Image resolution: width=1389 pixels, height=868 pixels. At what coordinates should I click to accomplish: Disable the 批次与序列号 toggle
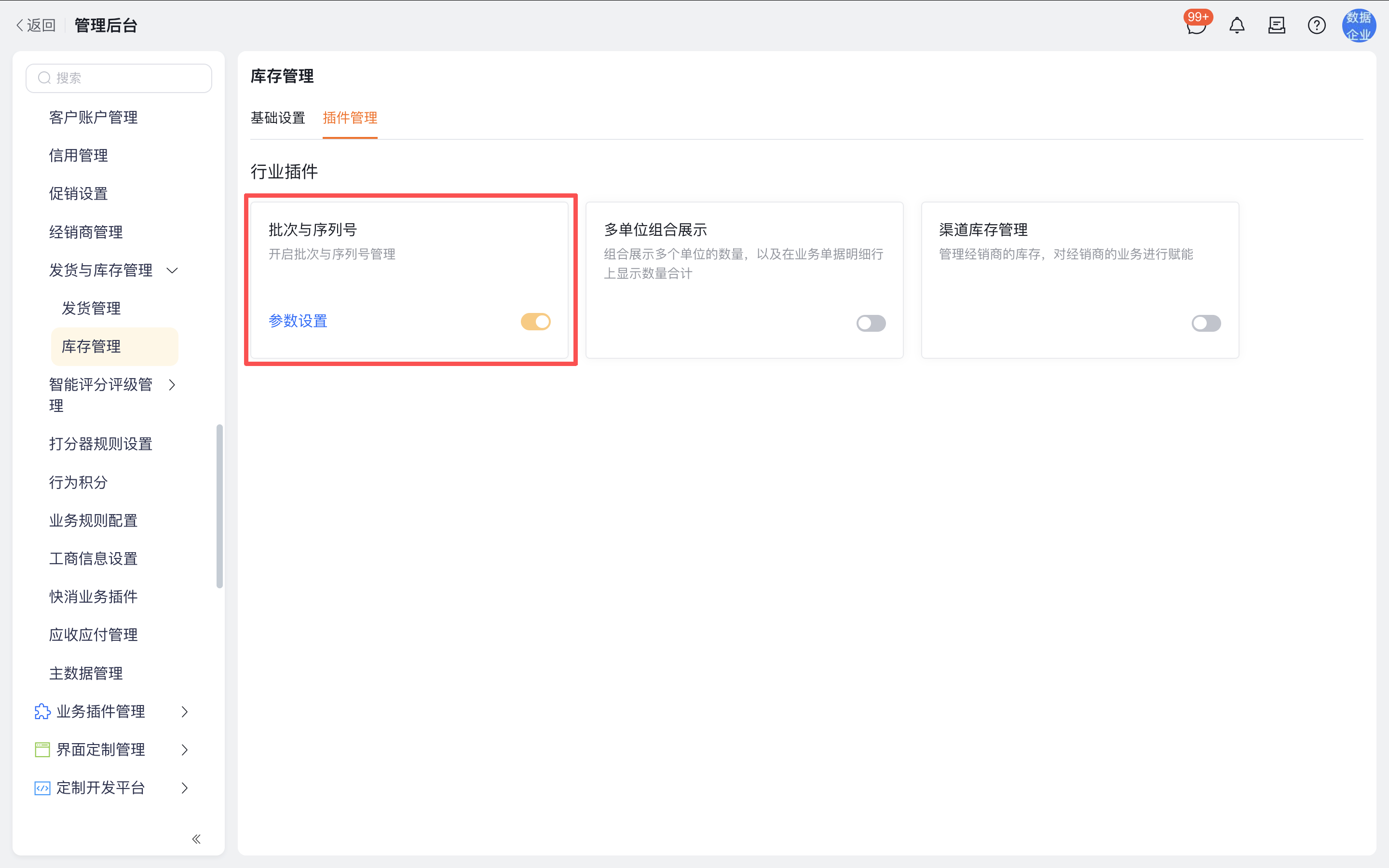coord(535,322)
